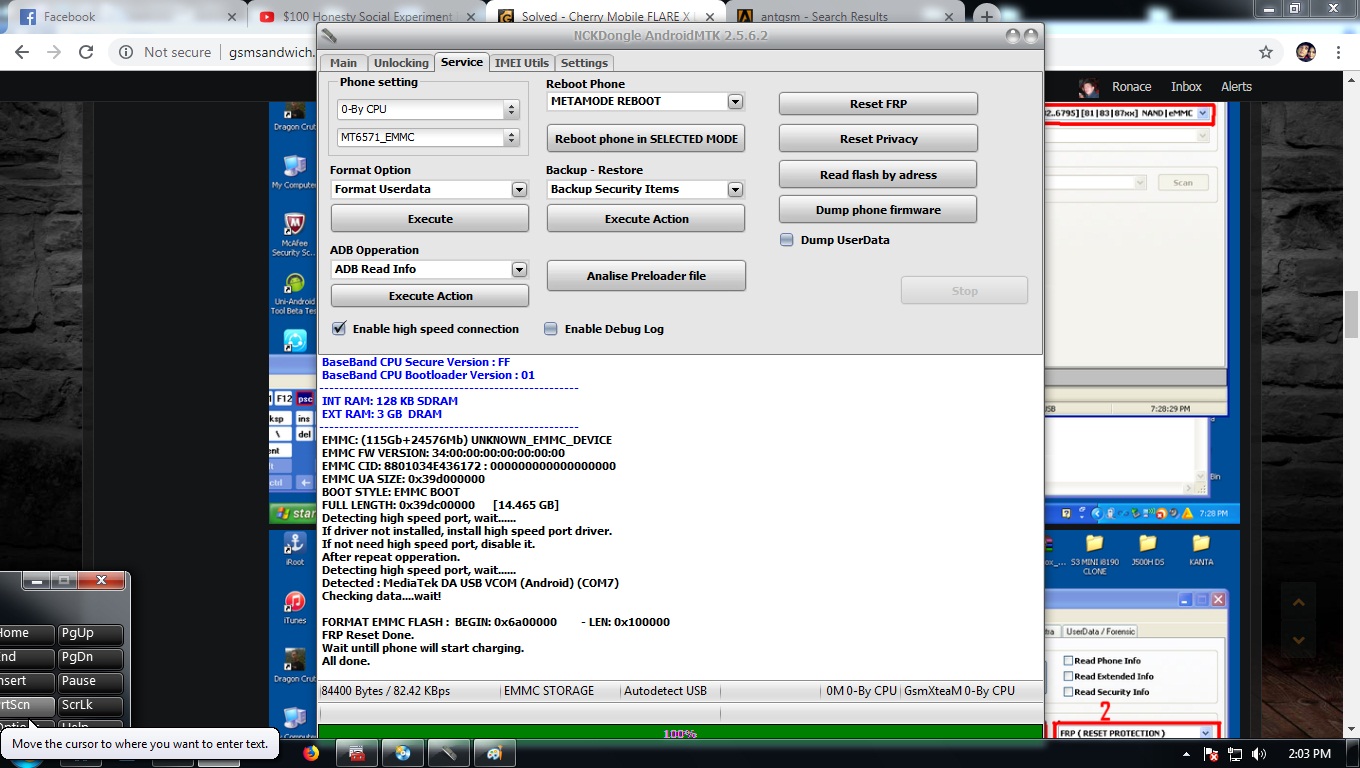Expand the Format Userdata dropdown
Viewport: 1360px width, 768px height.
coord(519,189)
